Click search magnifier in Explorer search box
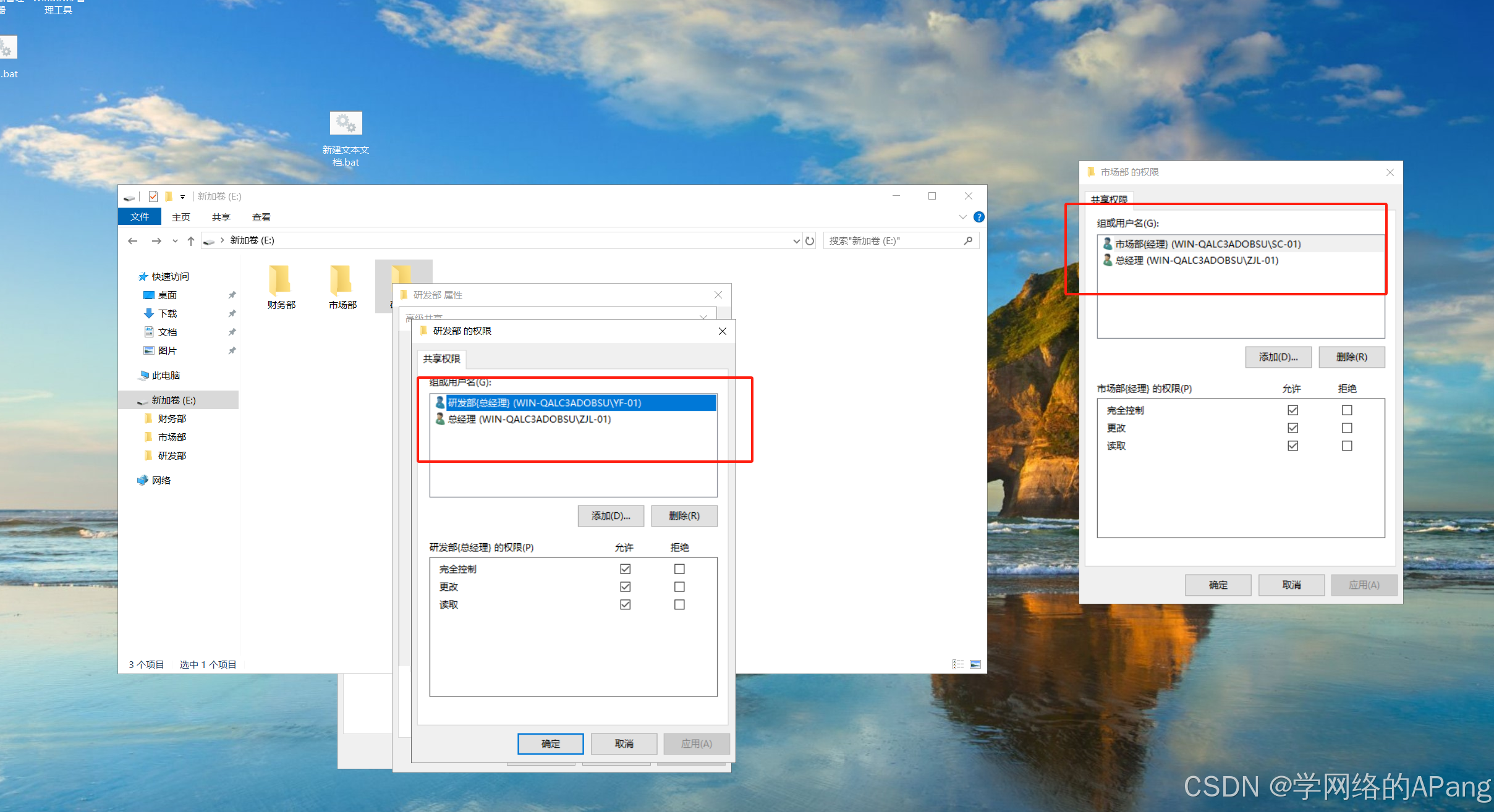The image size is (1494, 812). [x=968, y=241]
